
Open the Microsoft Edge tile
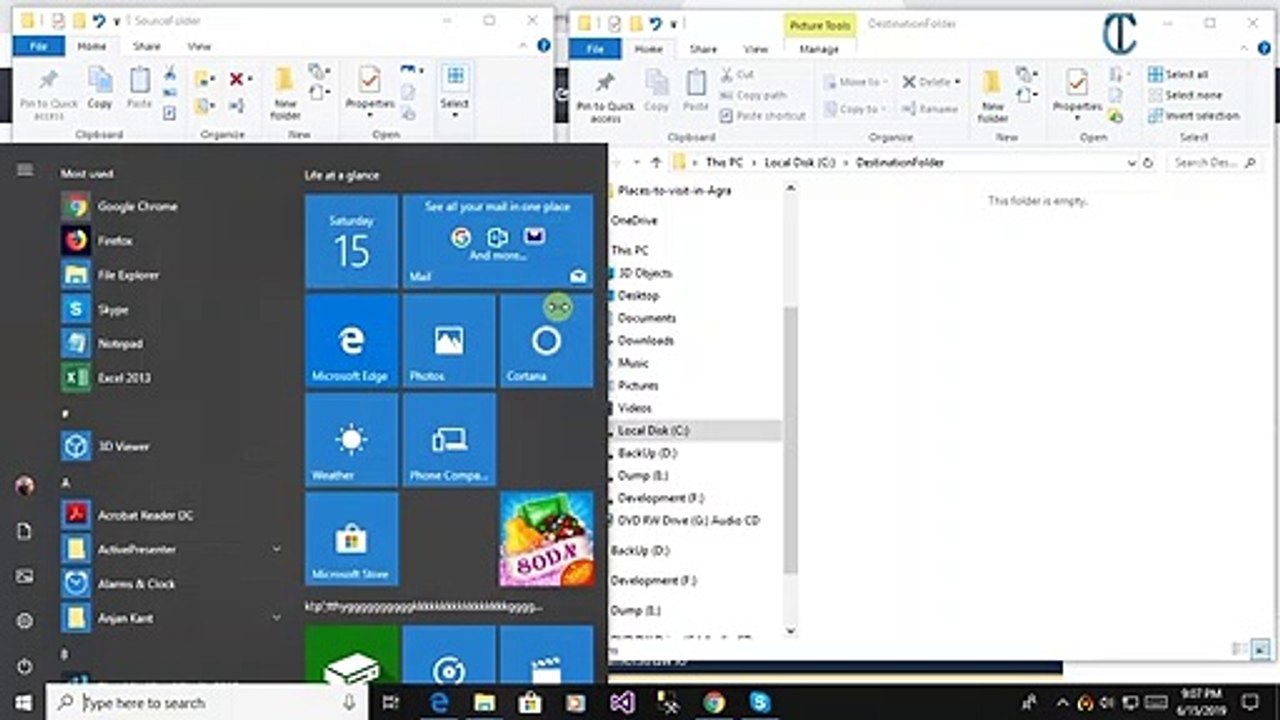pos(351,341)
